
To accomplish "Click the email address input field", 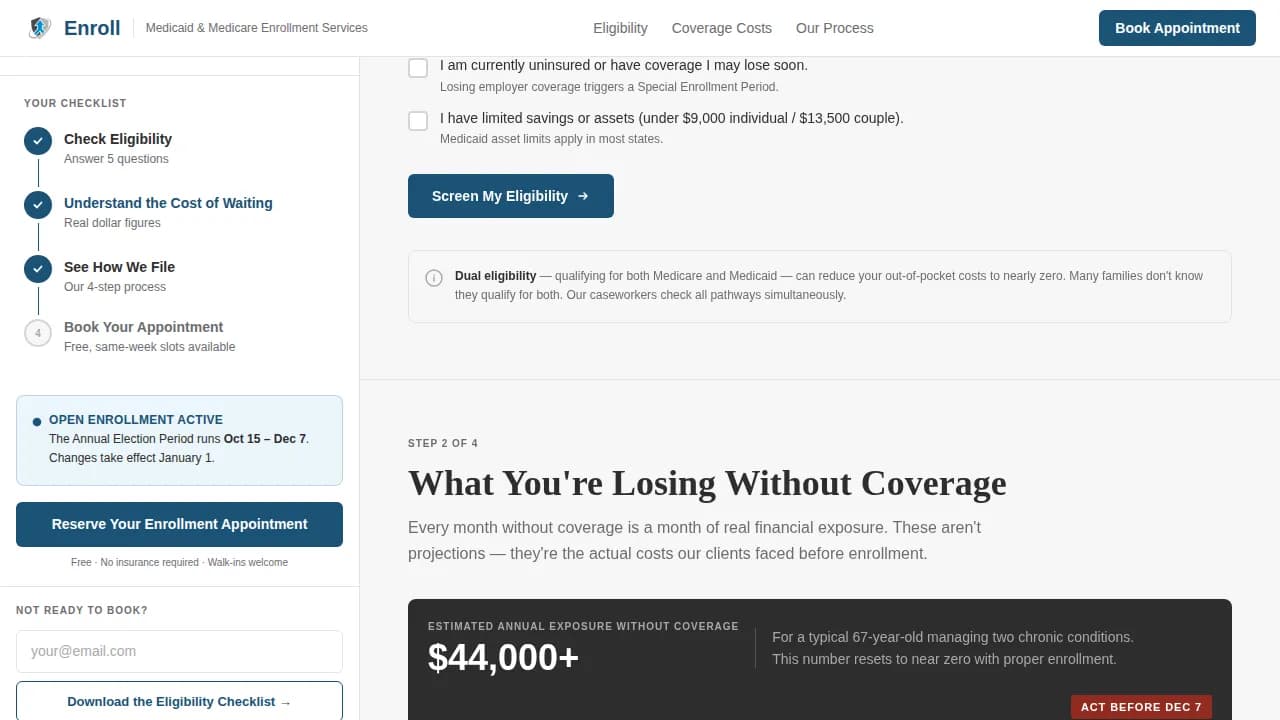I will 179,651.
